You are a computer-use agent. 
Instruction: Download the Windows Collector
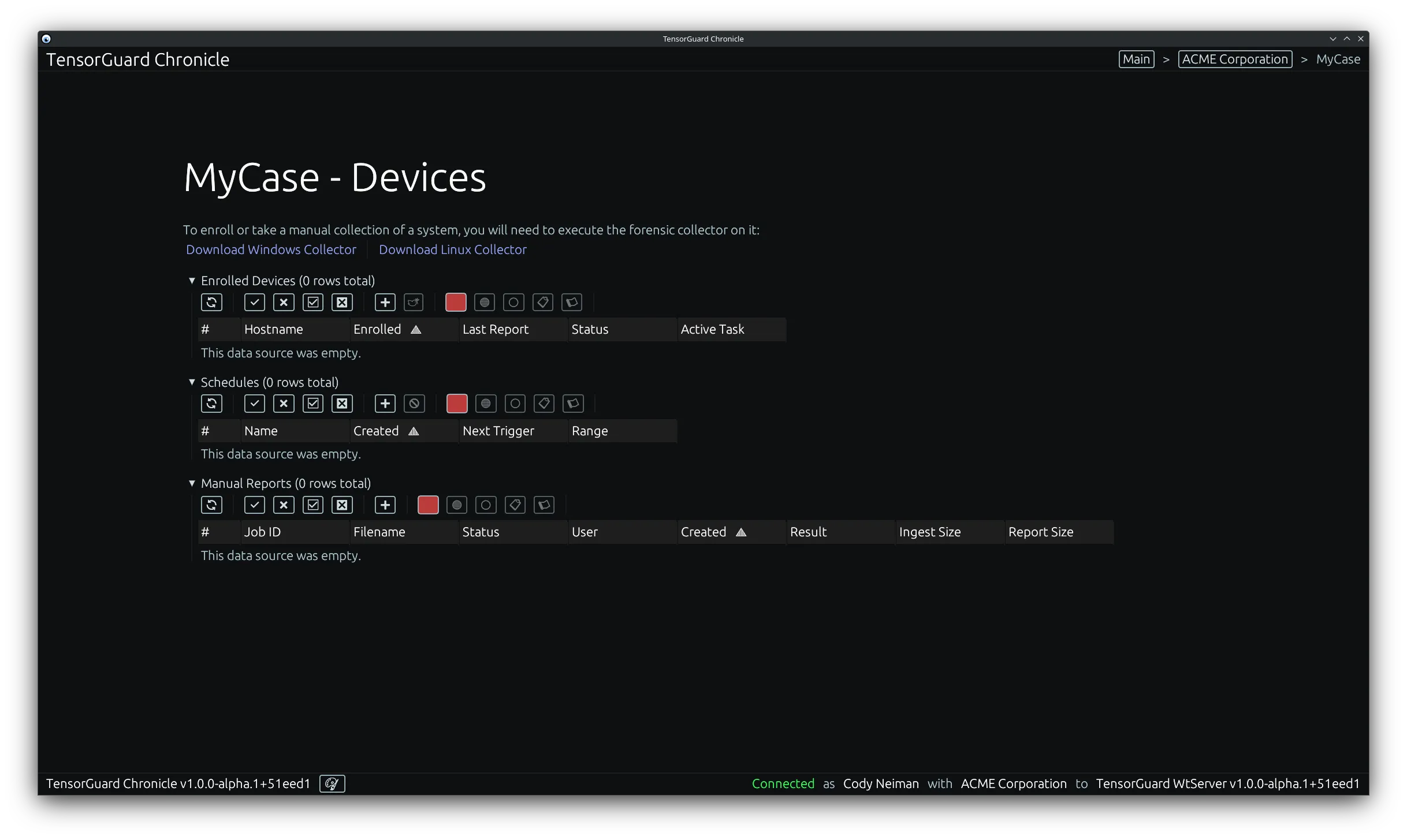click(x=271, y=249)
